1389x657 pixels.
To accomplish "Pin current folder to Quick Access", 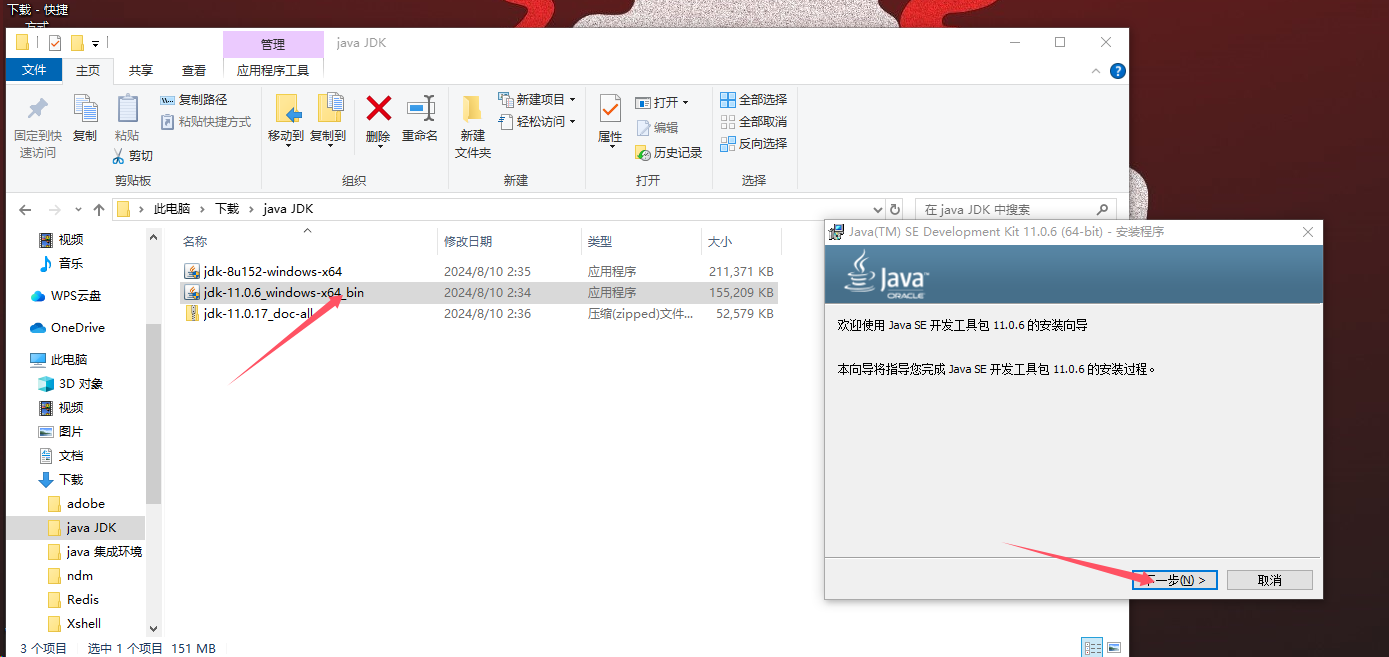I will coord(37,125).
